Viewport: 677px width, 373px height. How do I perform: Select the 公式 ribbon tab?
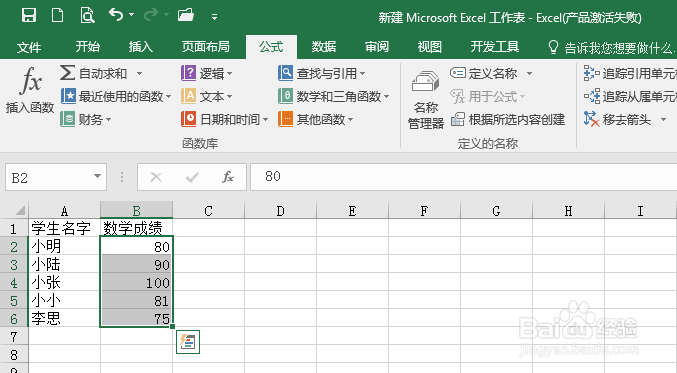[x=271, y=47]
